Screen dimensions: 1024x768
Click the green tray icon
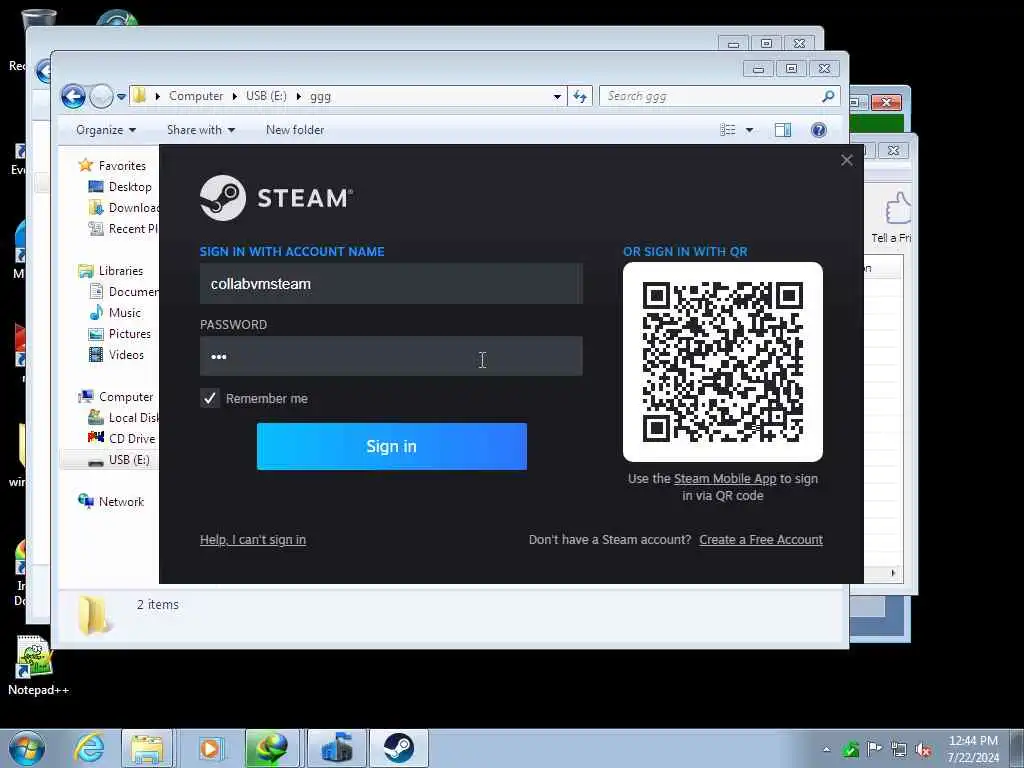[850, 749]
